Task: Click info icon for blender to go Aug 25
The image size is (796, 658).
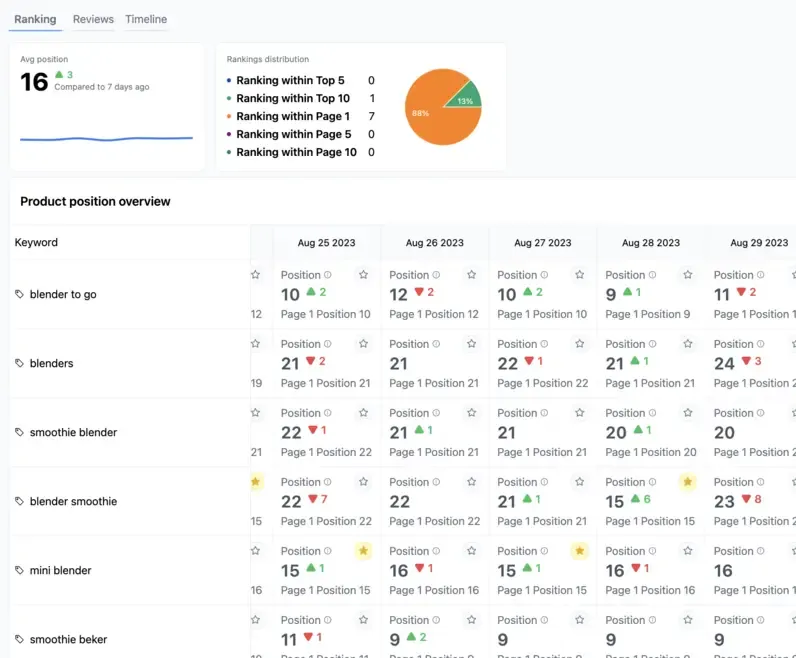Action: tap(328, 275)
